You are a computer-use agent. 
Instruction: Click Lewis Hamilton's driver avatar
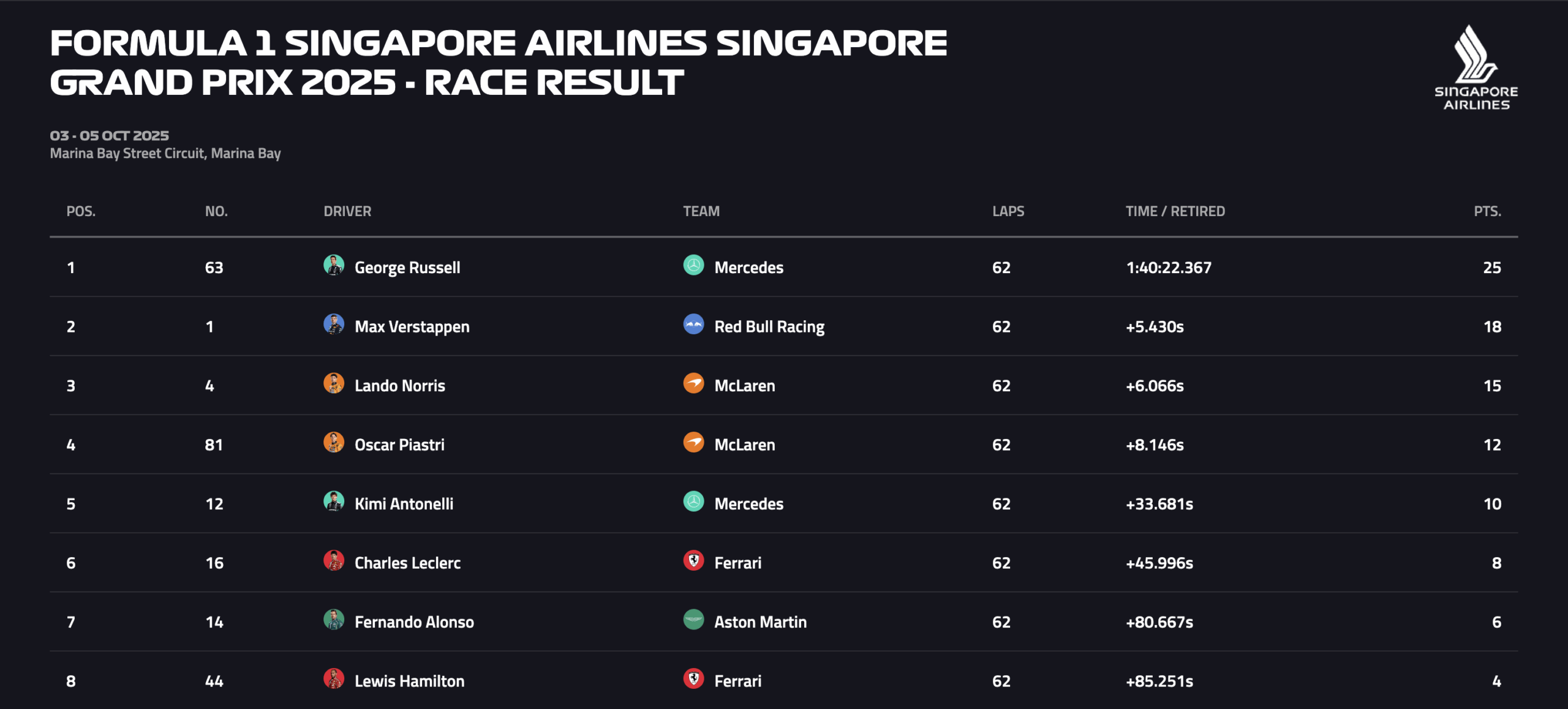(x=333, y=679)
